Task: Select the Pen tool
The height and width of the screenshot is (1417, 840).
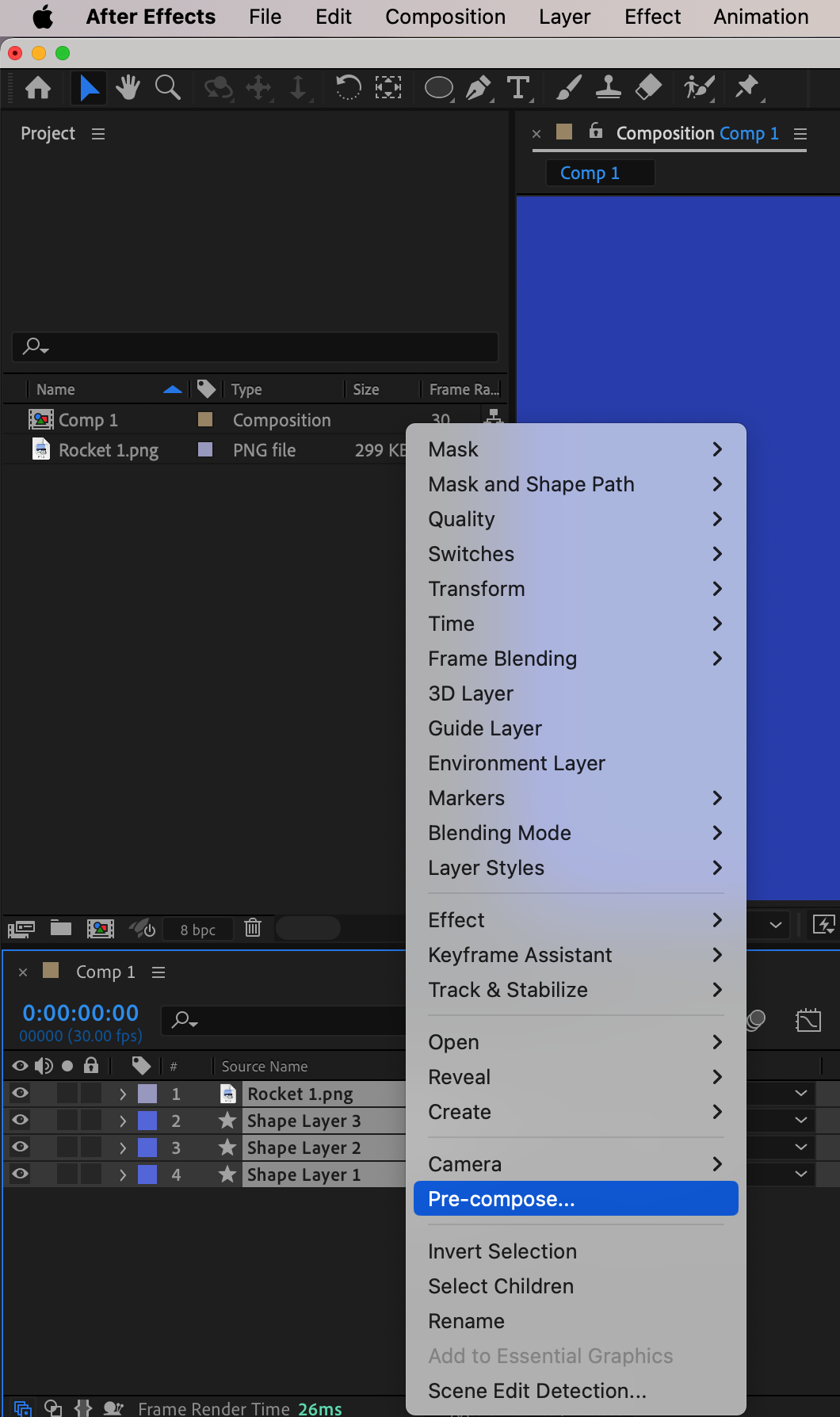Action: pos(477,88)
